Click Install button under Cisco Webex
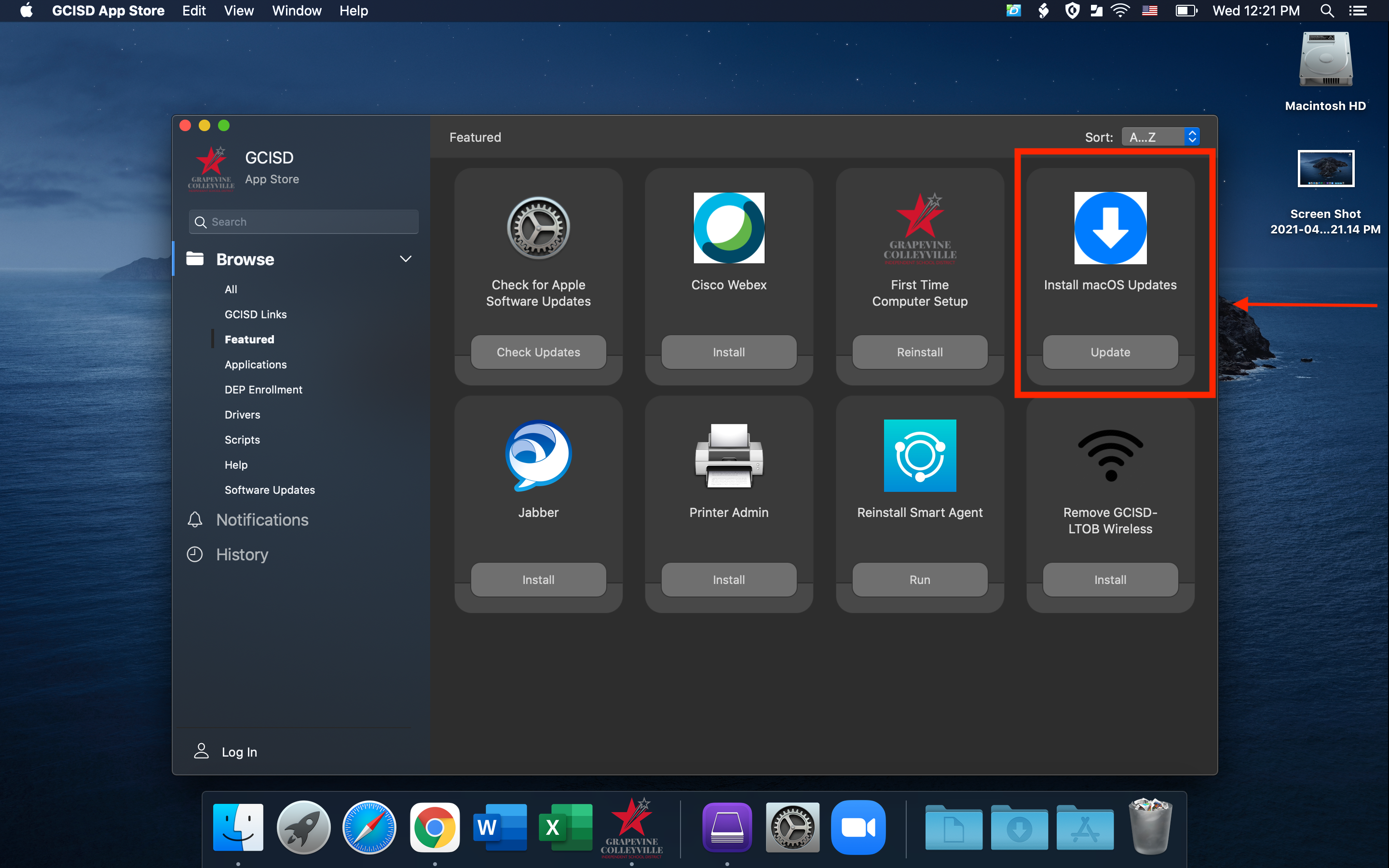The width and height of the screenshot is (1389, 868). coord(729,352)
